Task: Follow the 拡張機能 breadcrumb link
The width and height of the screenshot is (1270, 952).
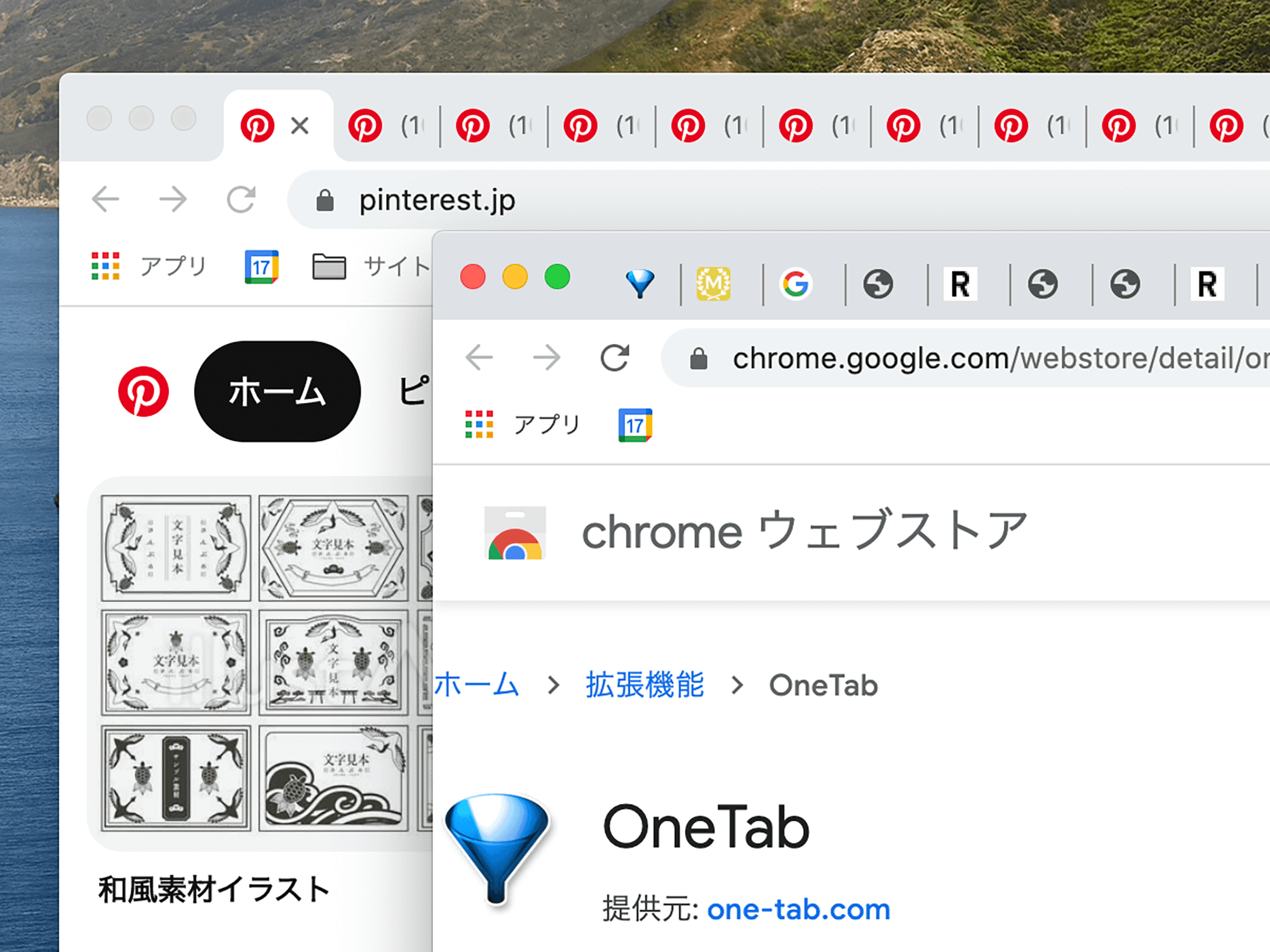Action: click(645, 685)
